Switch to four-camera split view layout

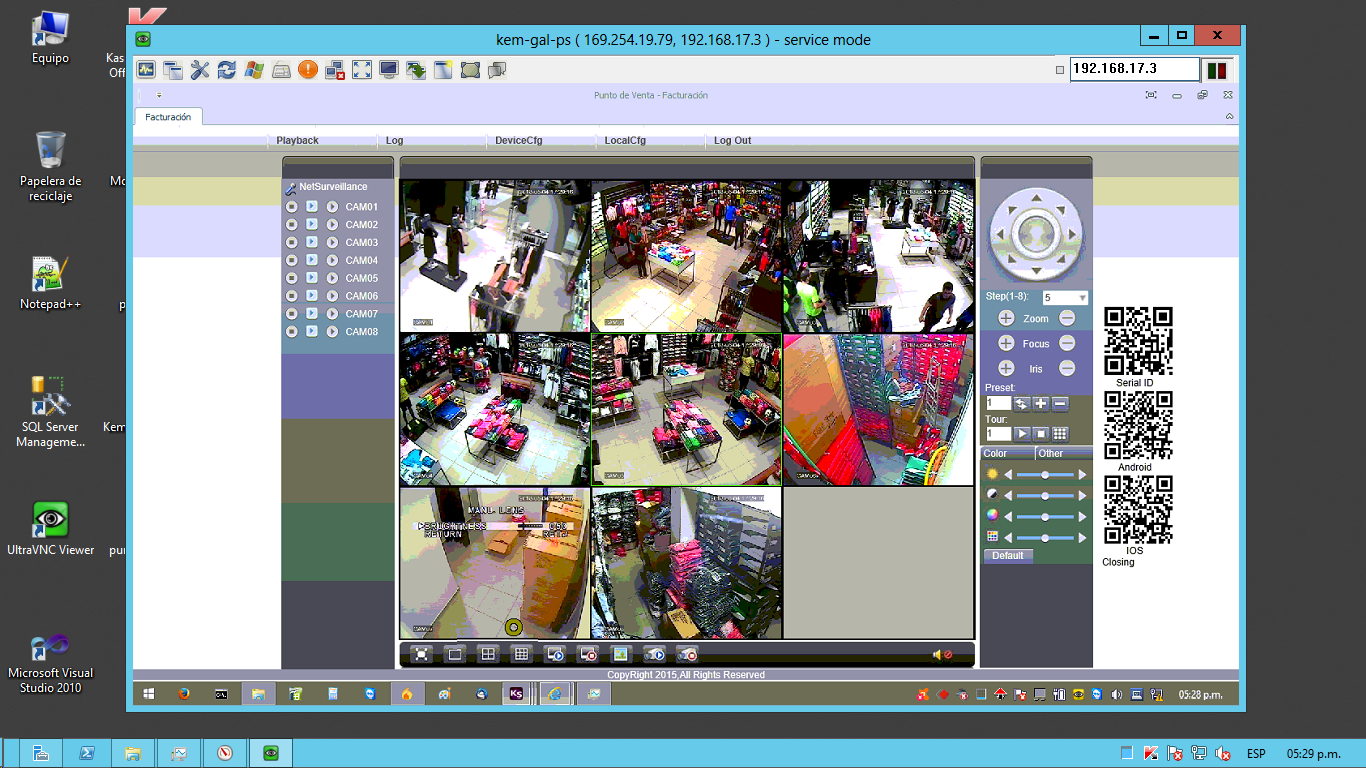(x=488, y=654)
